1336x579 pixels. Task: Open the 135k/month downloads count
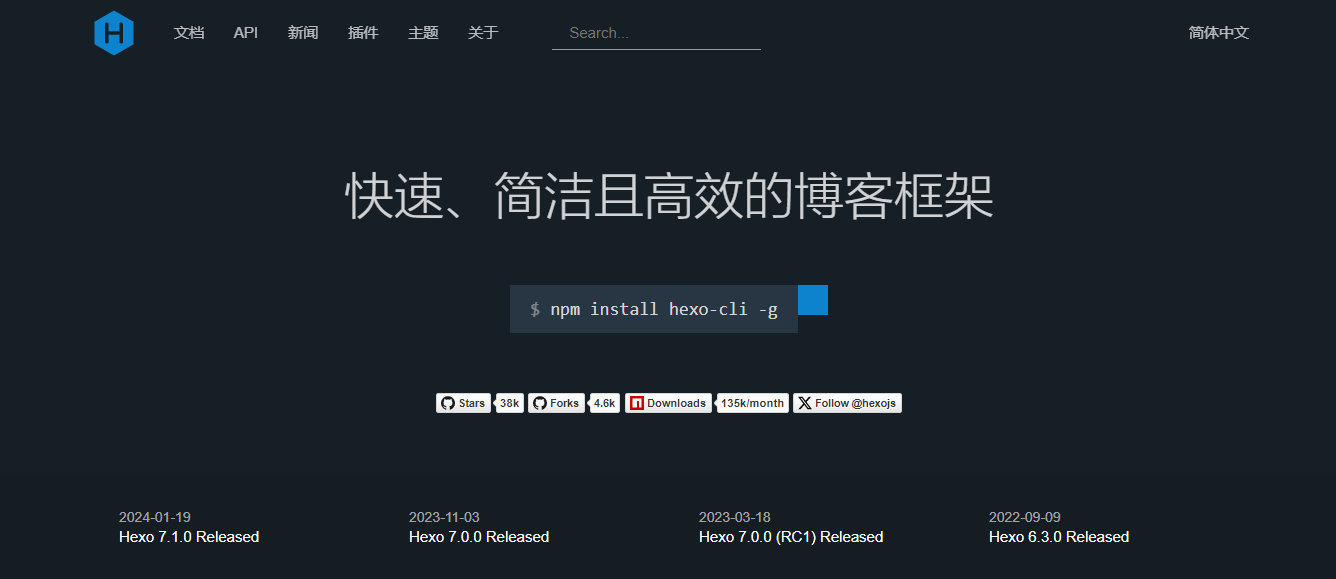point(752,403)
